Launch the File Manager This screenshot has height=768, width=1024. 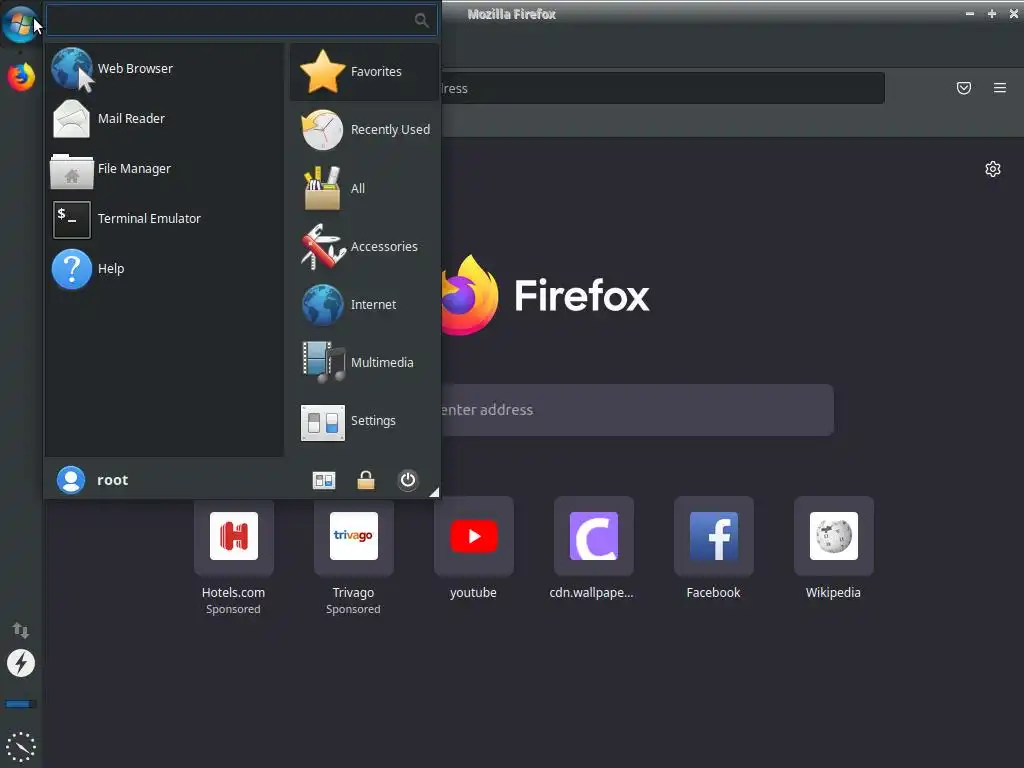click(165, 168)
